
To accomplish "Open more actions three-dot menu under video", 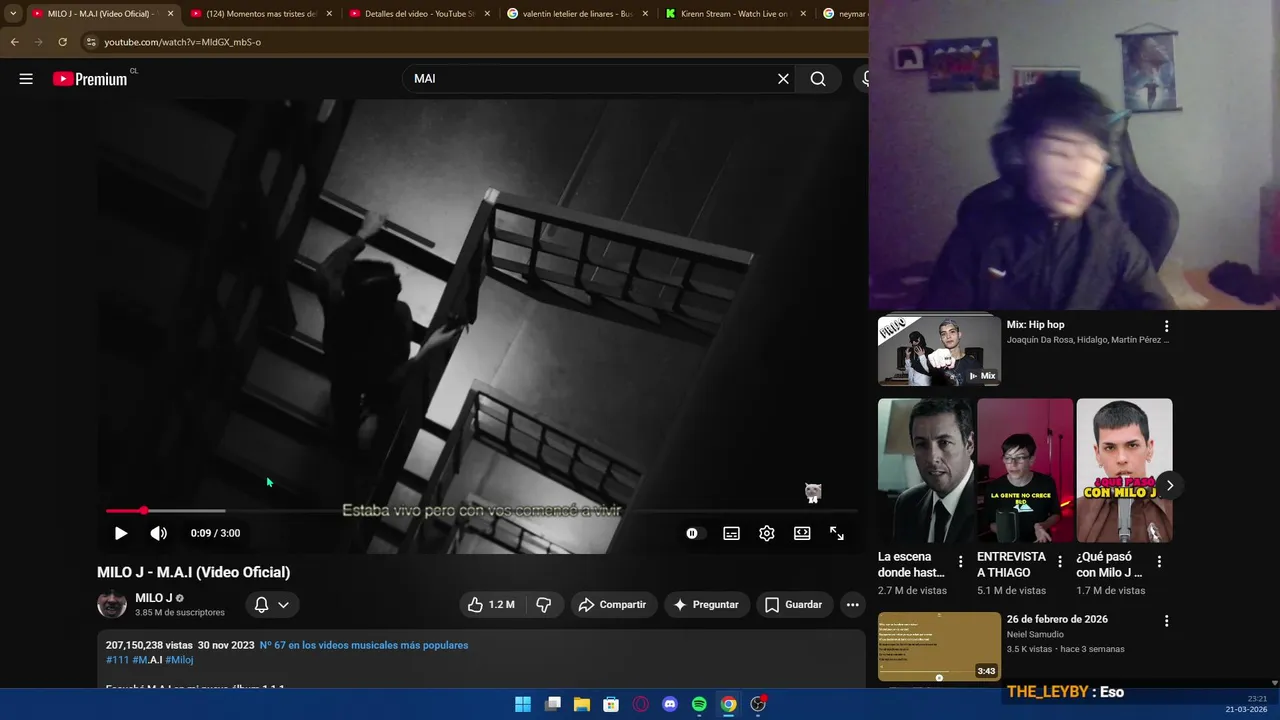I will click(x=852, y=604).
